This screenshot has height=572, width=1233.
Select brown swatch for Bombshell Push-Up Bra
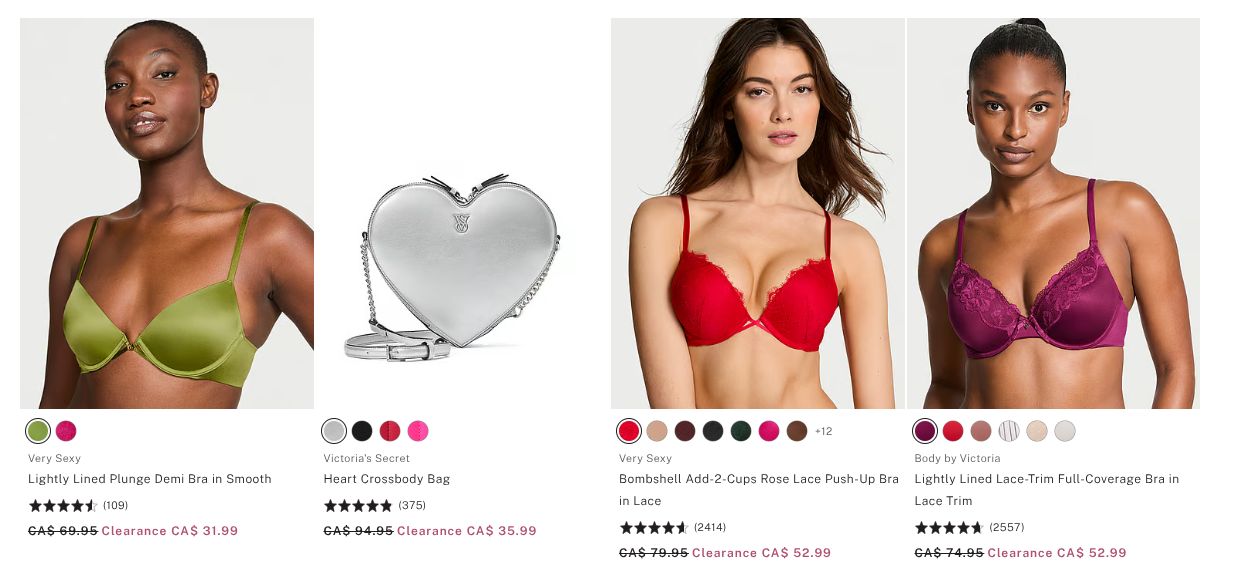tap(797, 431)
